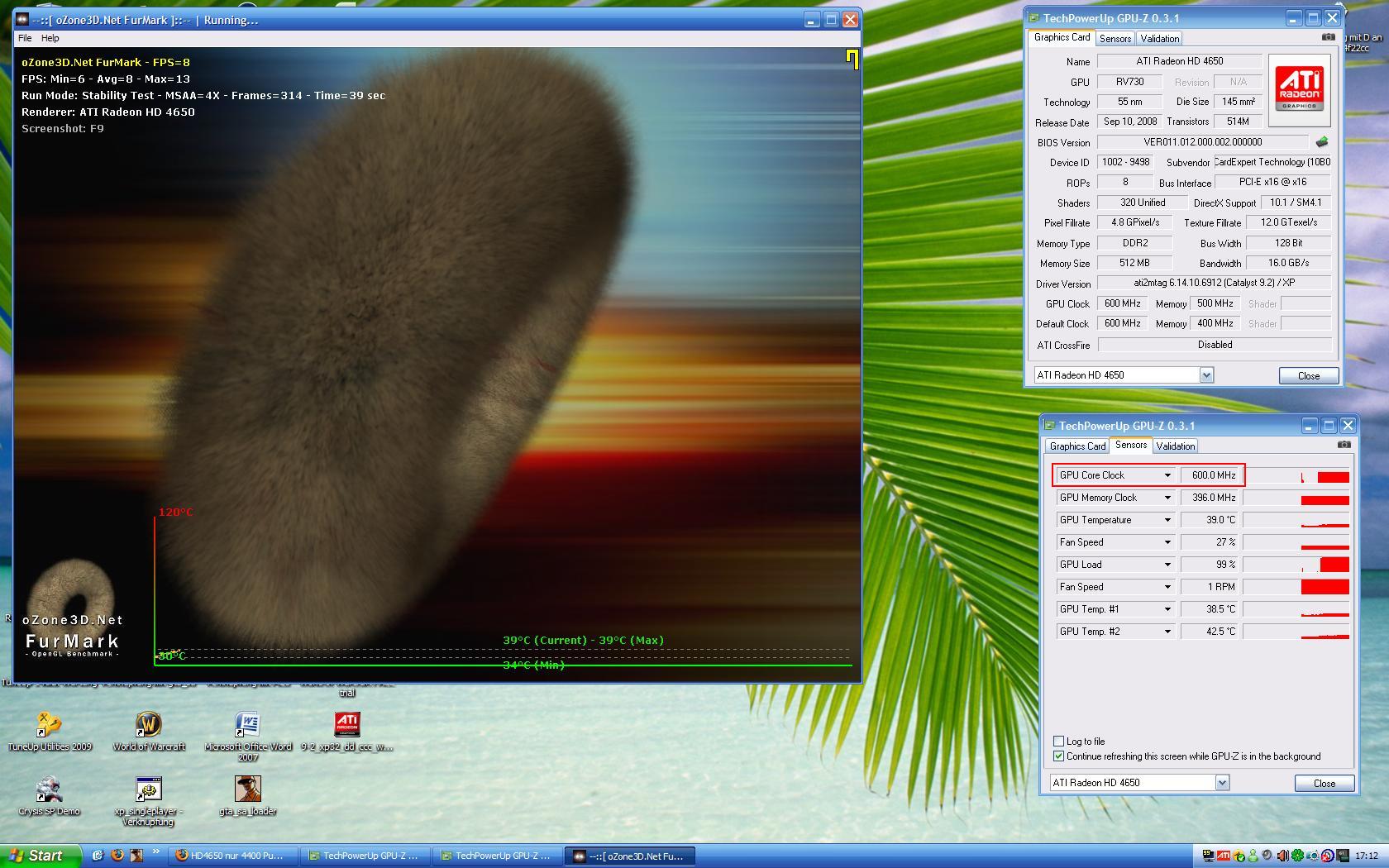Open the Help menu in FurMark
This screenshot has width=1389, height=868.
[50, 38]
